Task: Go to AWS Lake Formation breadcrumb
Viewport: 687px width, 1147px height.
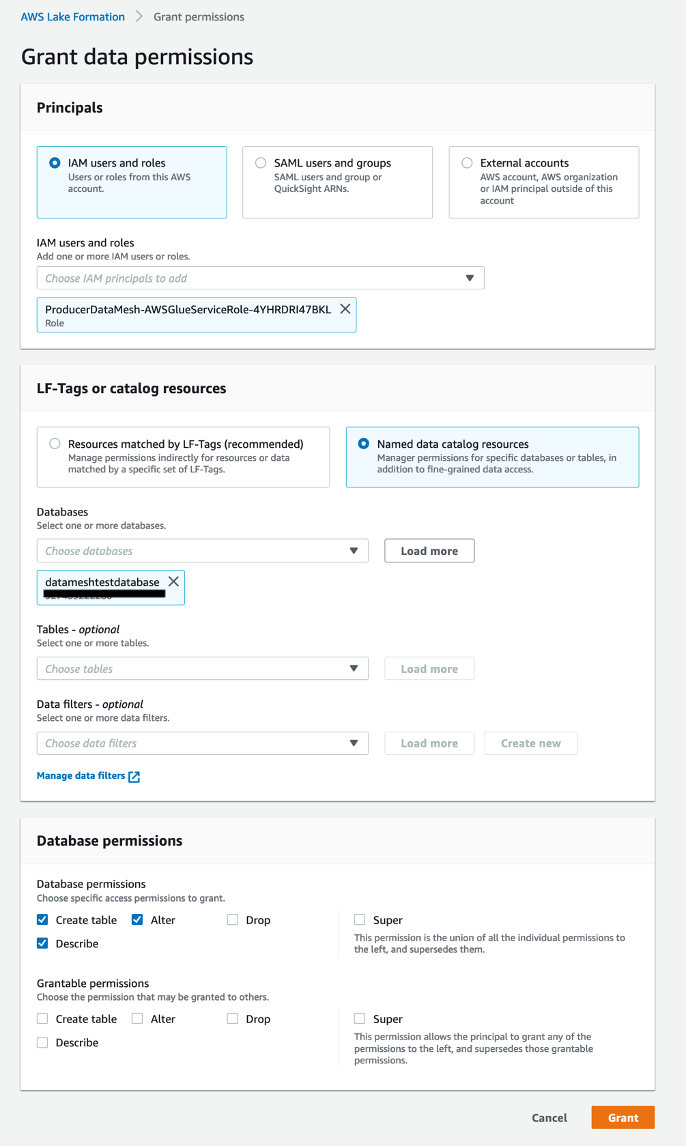Action: coord(73,17)
